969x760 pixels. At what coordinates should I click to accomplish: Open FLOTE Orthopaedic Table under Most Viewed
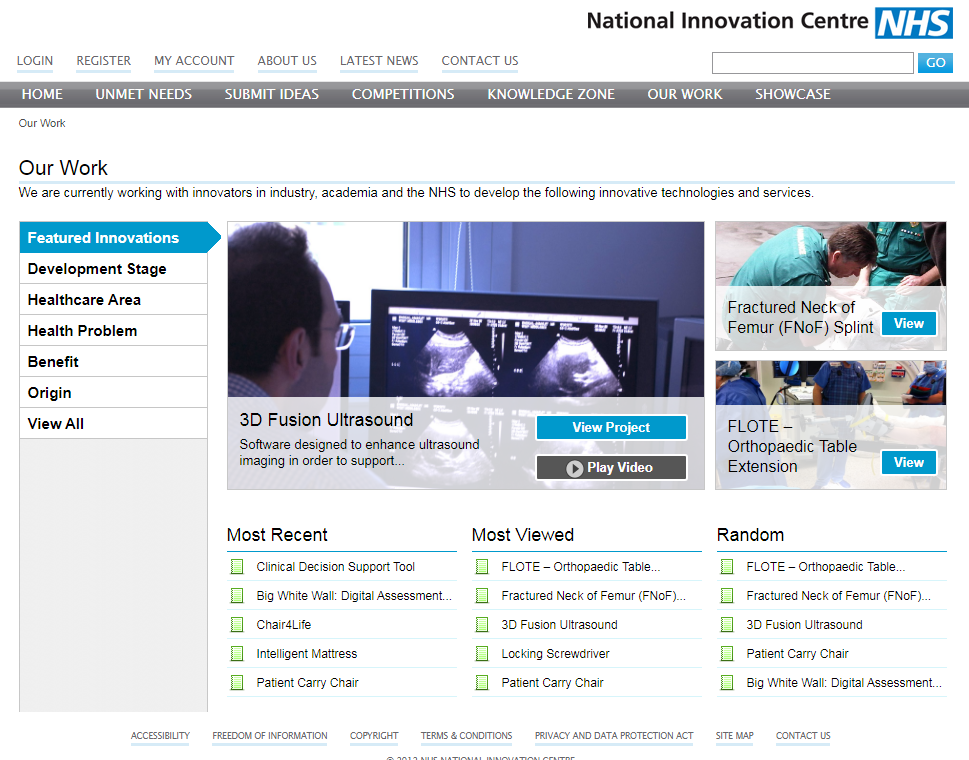click(x=581, y=567)
